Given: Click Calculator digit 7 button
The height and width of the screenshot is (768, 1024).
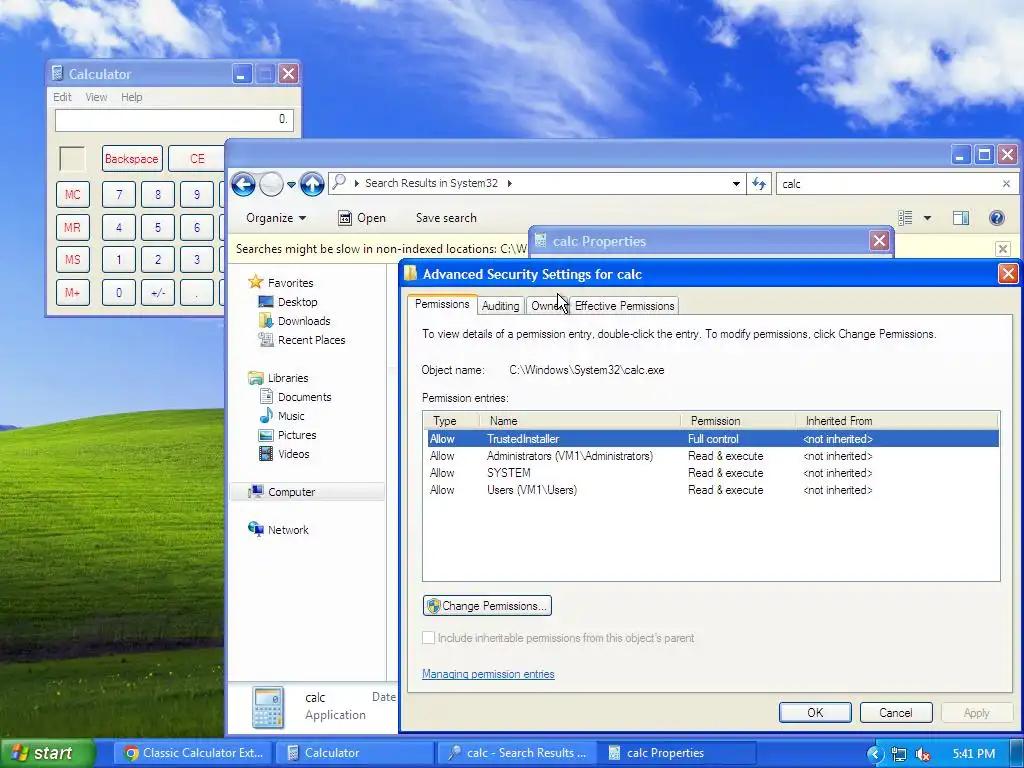Looking at the screenshot, I should pyautogui.click(x=119, y=195).
